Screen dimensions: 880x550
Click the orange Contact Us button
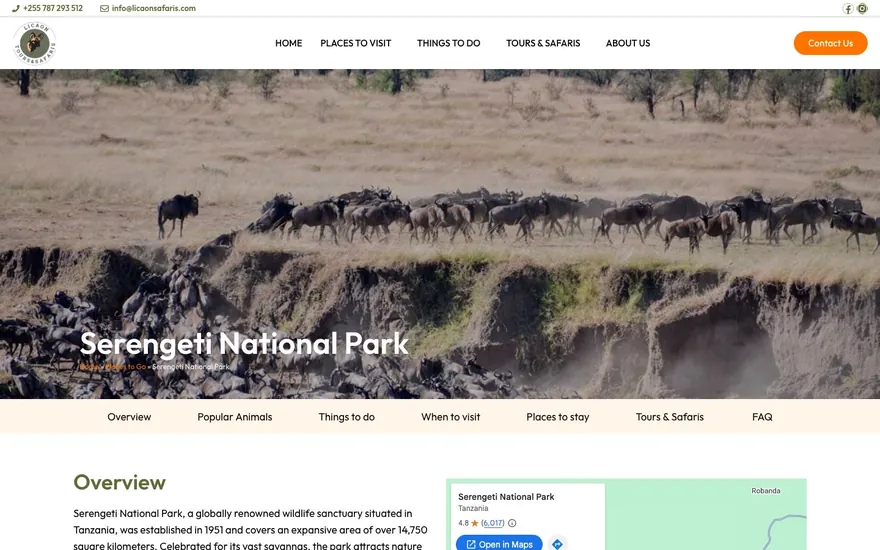tap(831, 43)
